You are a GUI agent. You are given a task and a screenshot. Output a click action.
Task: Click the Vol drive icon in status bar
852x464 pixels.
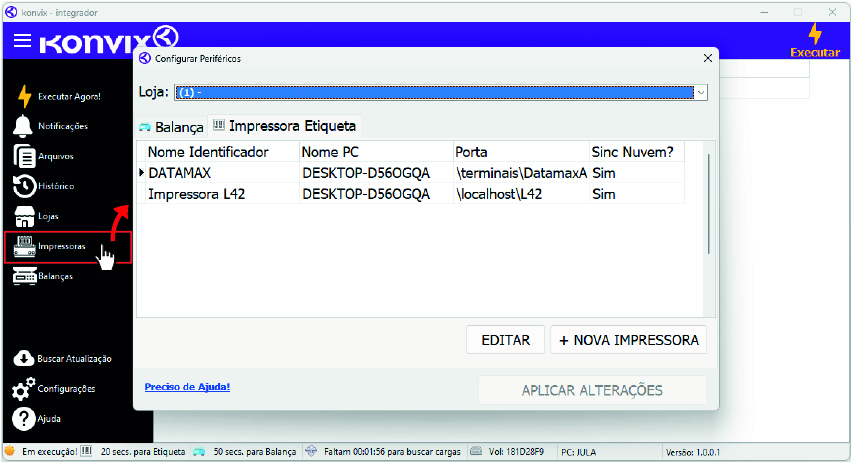476,451
